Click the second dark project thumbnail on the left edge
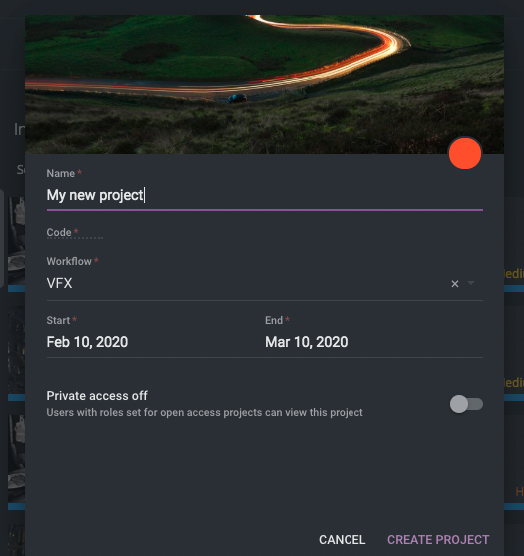 click(x=16, y=350)
